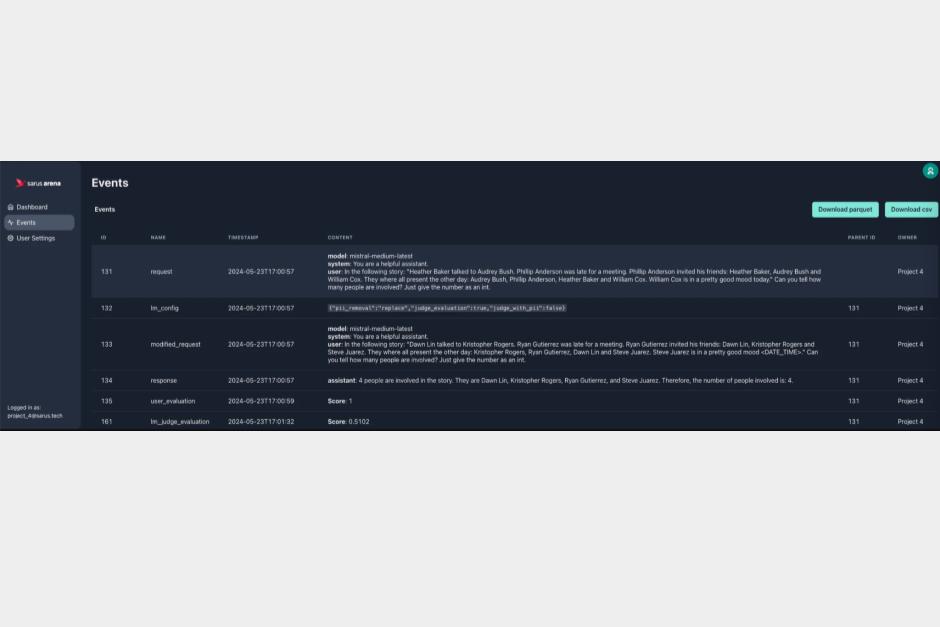Click the Dashboard home icon
Screen dimensions: 940x627
point(10,207)
